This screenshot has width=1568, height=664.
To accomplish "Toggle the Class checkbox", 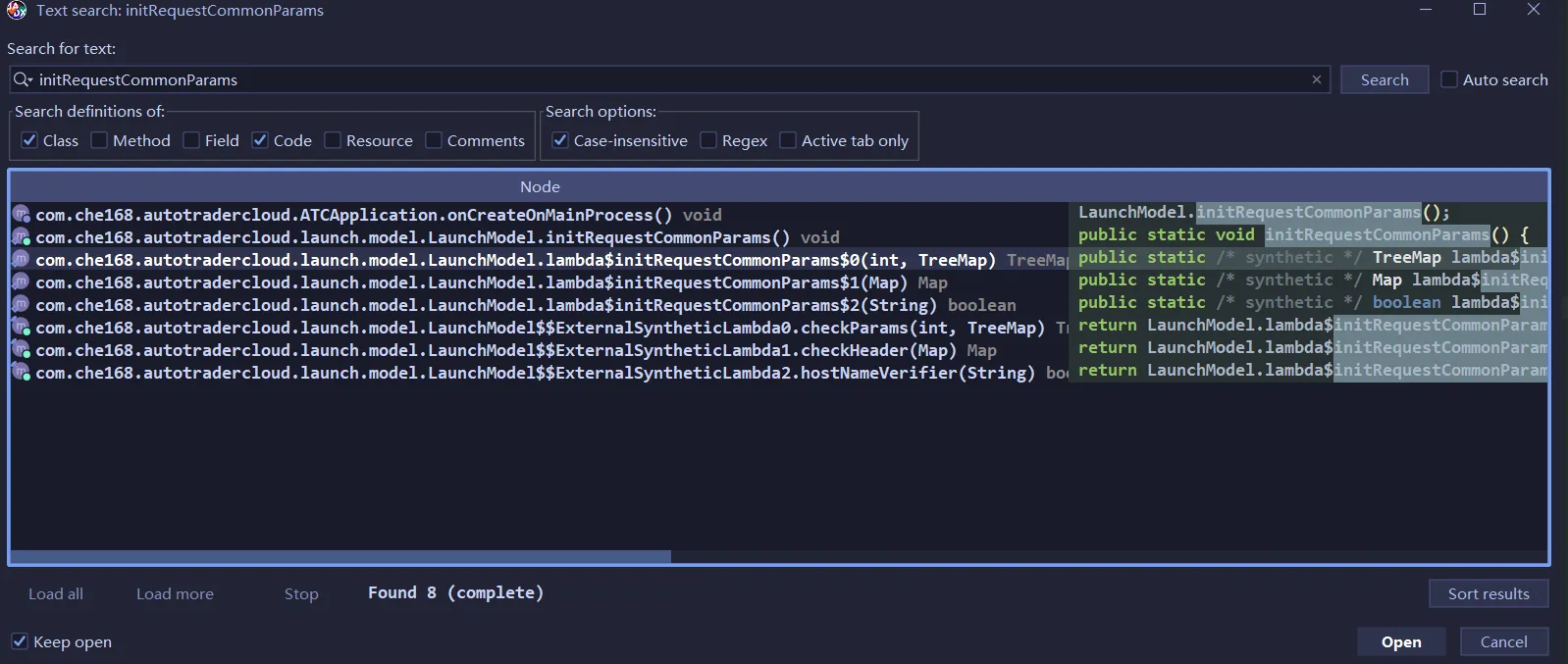I will coord(29,140).
